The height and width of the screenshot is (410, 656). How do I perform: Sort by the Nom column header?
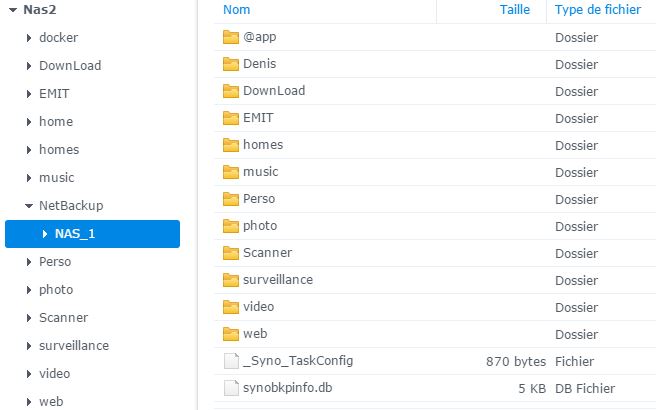[236, 10]
